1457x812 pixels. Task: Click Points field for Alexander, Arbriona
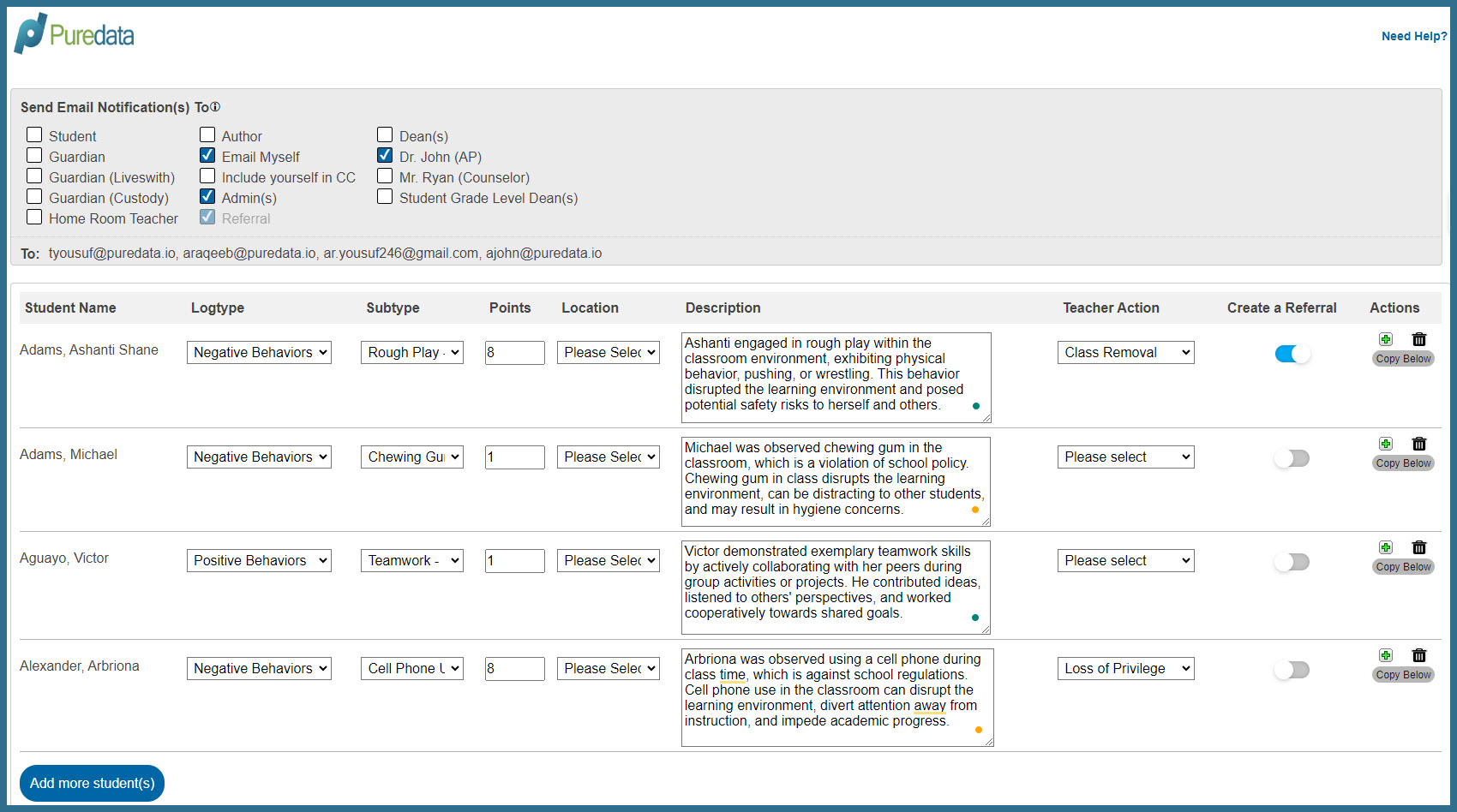click(515, 668)
